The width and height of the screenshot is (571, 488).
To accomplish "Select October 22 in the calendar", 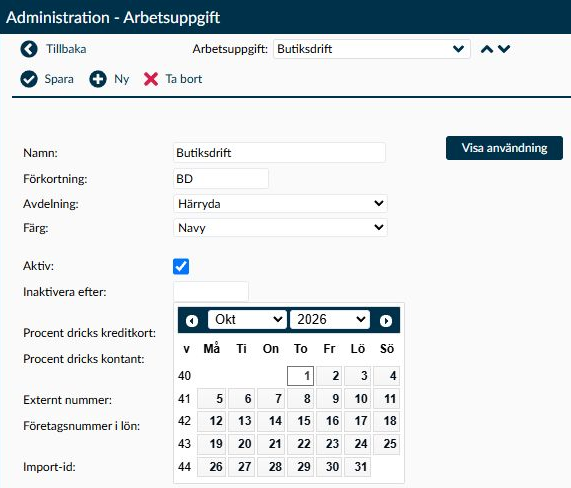I will pyautogui.click(x=300, y=444).
